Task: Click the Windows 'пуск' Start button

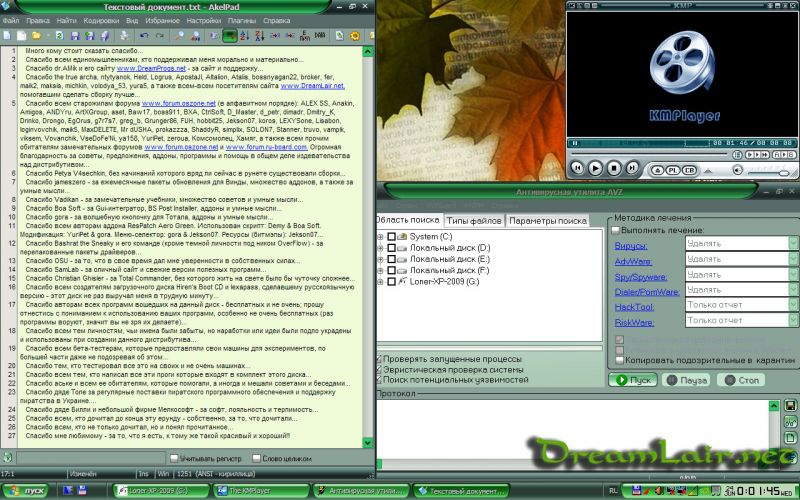Action: 28,490
